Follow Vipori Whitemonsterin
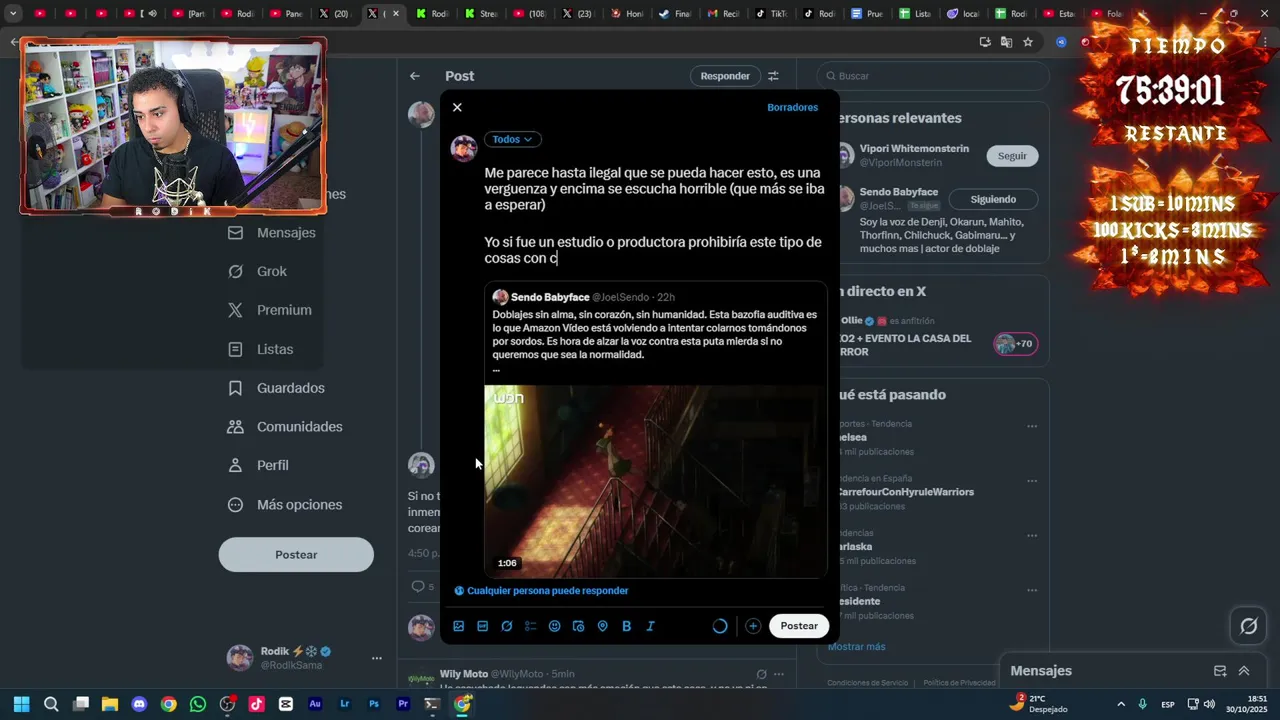 [1012, 156]
